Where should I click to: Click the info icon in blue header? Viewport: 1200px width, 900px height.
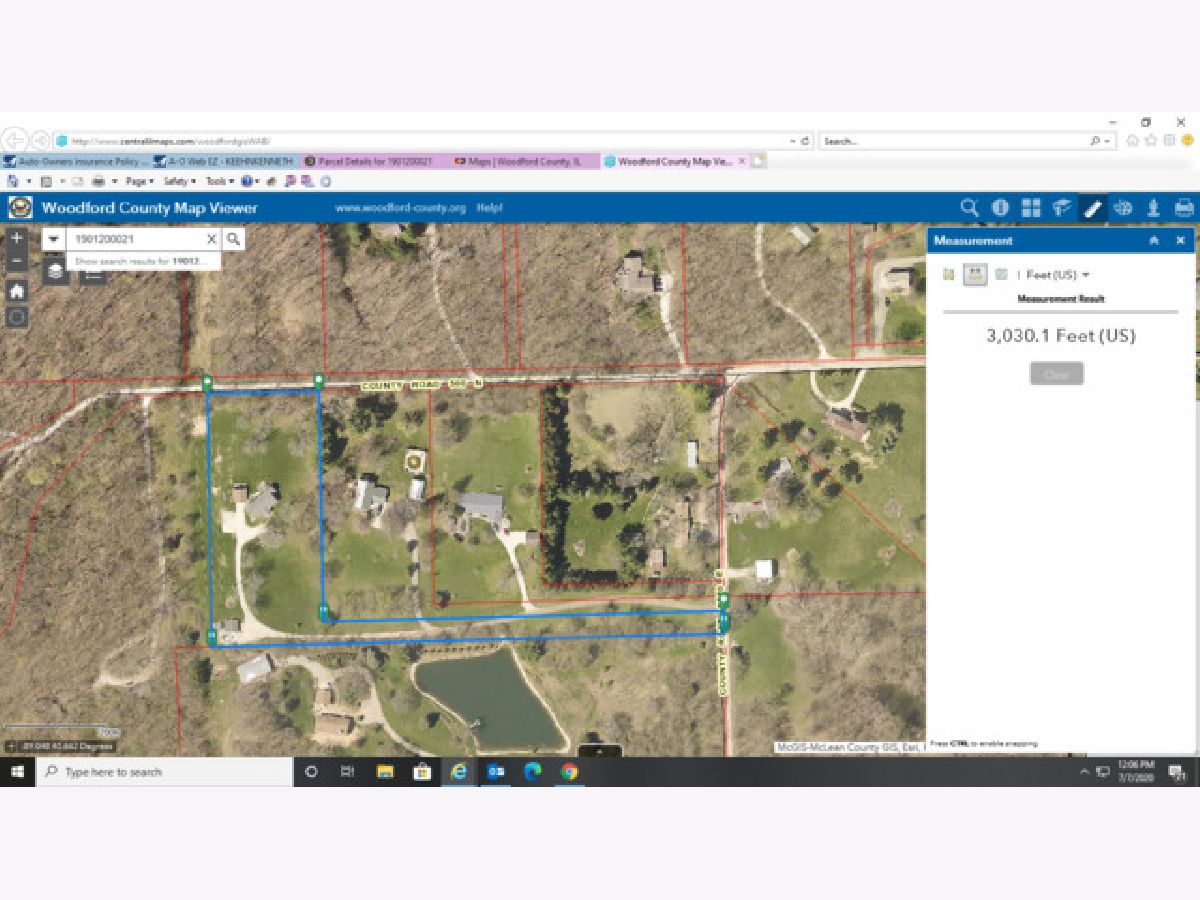click(x=1000, y=208)
